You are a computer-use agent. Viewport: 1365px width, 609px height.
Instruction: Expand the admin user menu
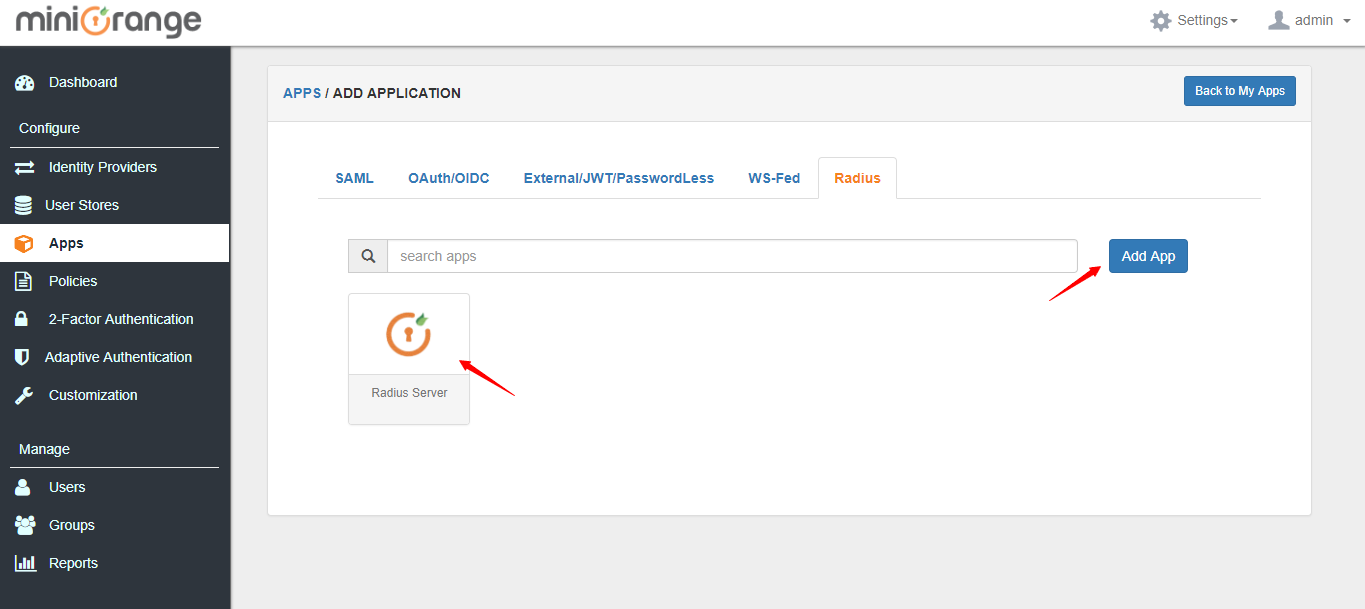click(x=1309, y=20)
